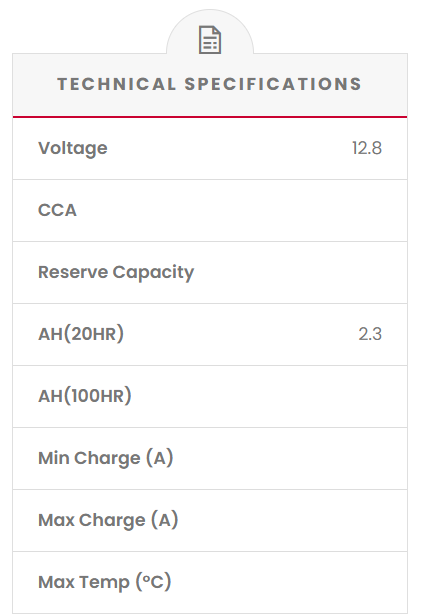
Task: Click the Technical Specifications heading
Action: (x=209, y=84)
